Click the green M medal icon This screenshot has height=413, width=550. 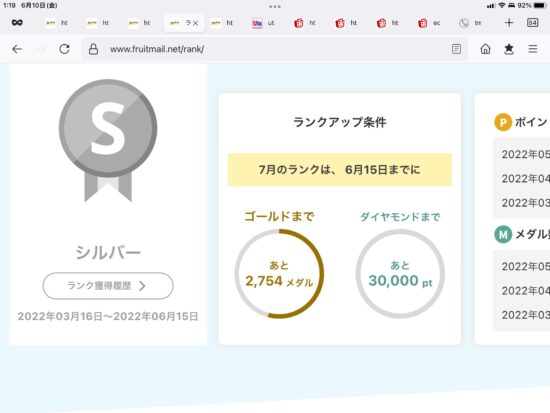click(x=503, y=234)
